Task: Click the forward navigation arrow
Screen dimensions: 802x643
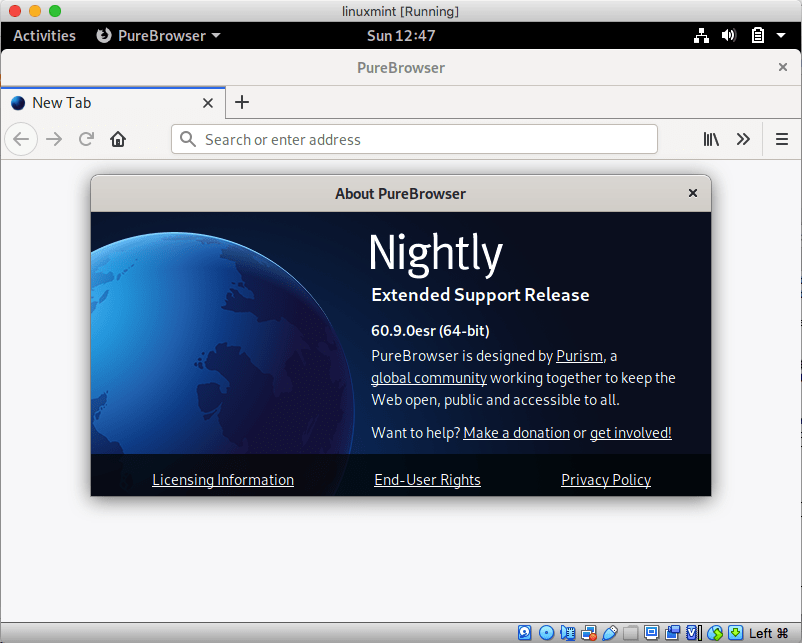Action: tap(54, 139)
